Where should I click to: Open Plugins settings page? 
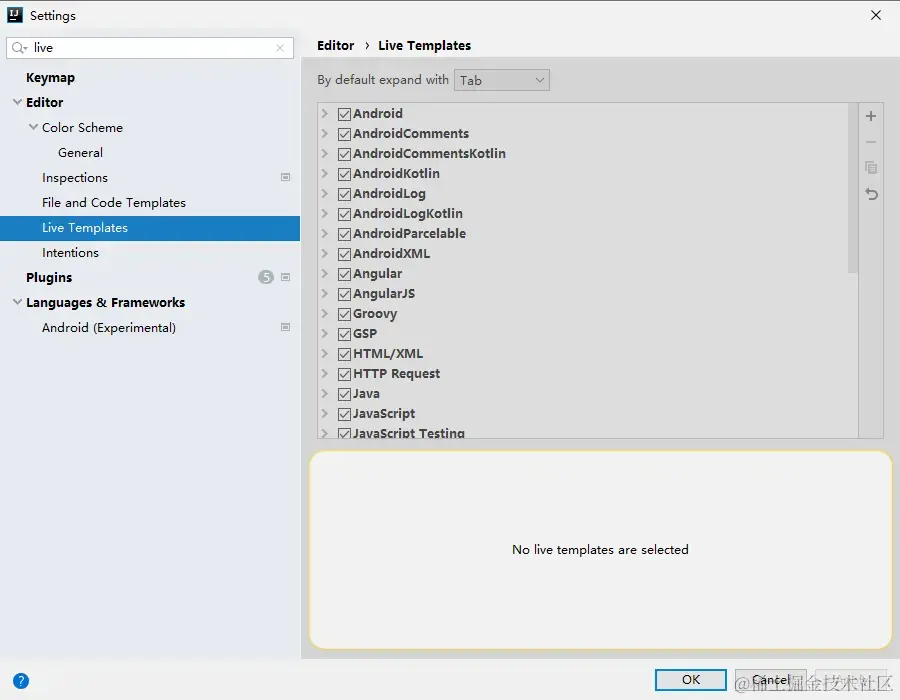point(49,278)
